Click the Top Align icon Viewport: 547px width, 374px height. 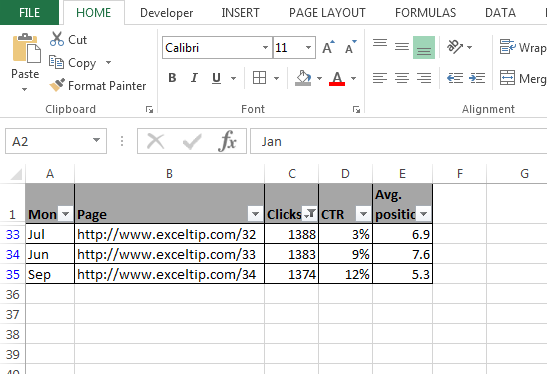[380, 43]
